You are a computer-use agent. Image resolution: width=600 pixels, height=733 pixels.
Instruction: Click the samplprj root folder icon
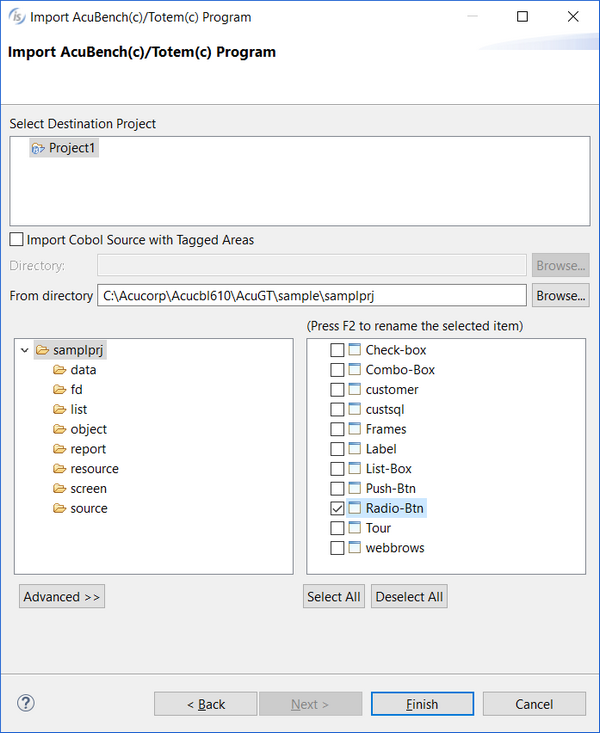[x=43, y=350]
